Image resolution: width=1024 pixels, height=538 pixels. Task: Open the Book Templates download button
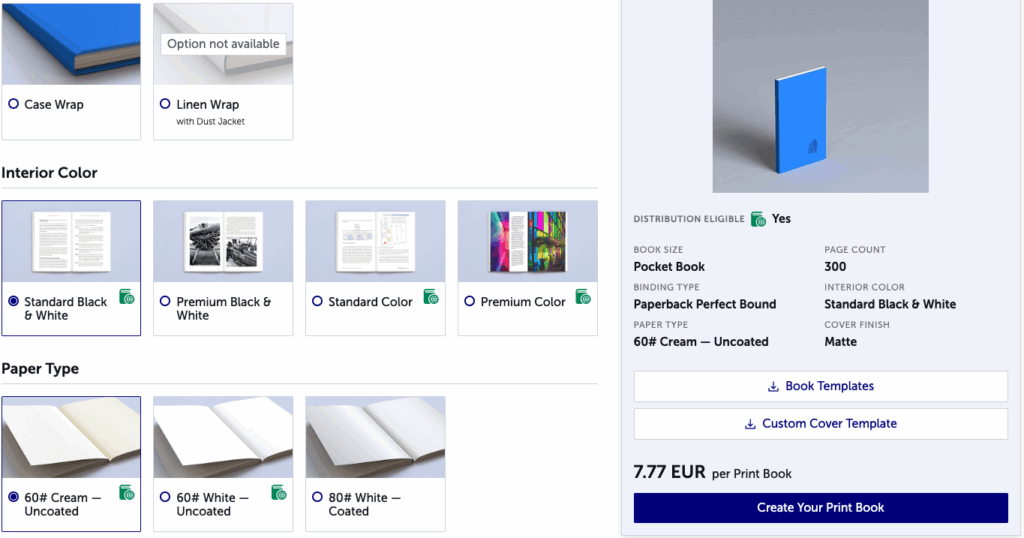[821, 387]
